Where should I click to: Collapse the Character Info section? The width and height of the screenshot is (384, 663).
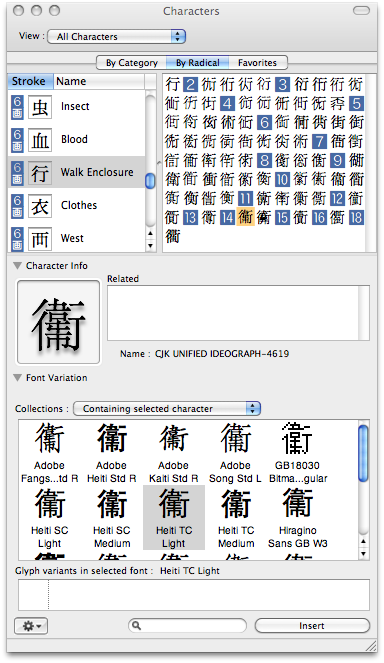(x=17, y=266)
